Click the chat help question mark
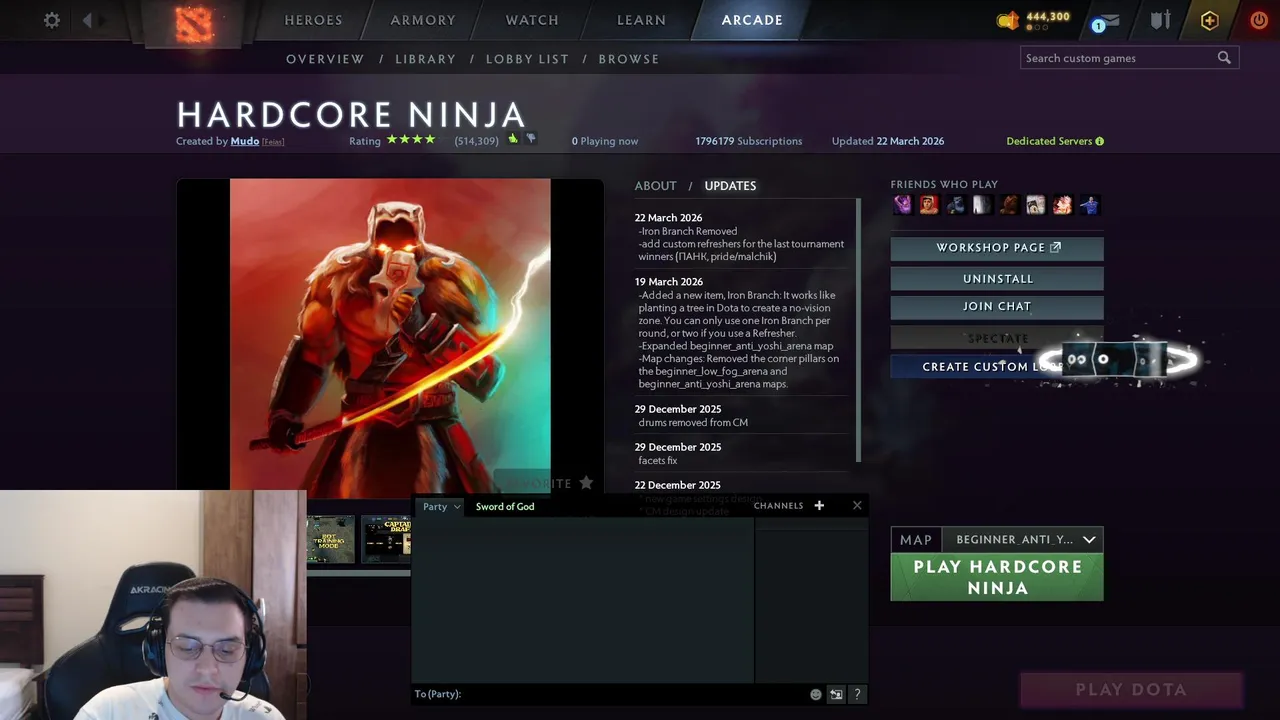The width and height of the screenshot is (1280, 720). (x=857, y=694)
